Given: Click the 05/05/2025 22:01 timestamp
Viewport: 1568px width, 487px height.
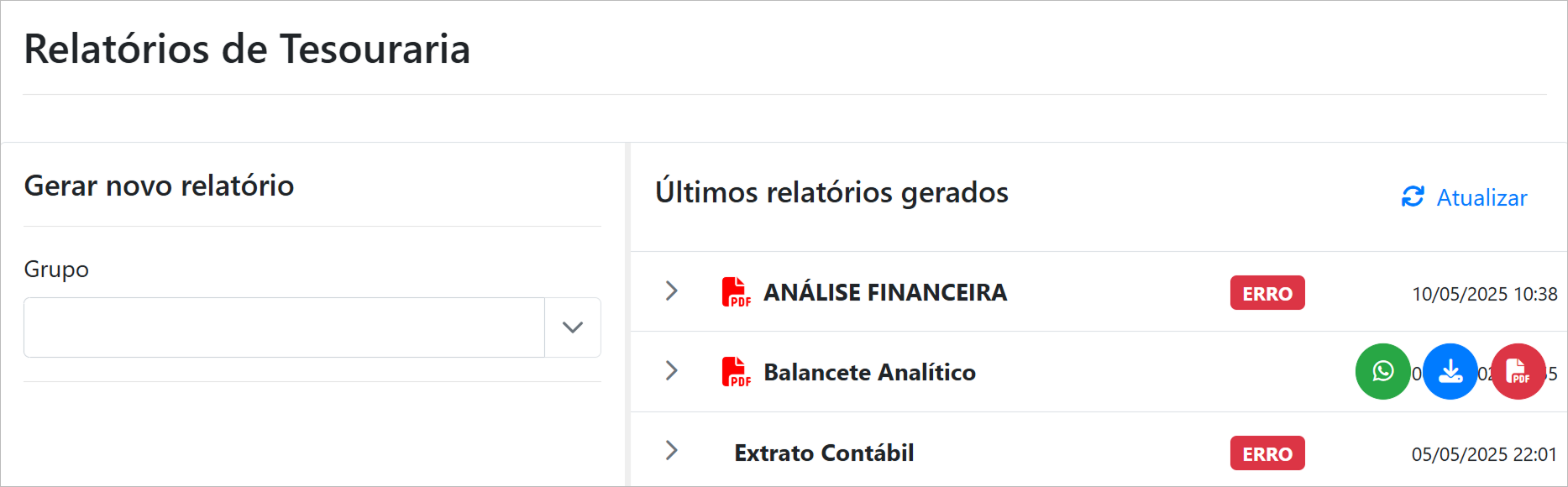Looking at the screenshot, I should pos(1484,454).
